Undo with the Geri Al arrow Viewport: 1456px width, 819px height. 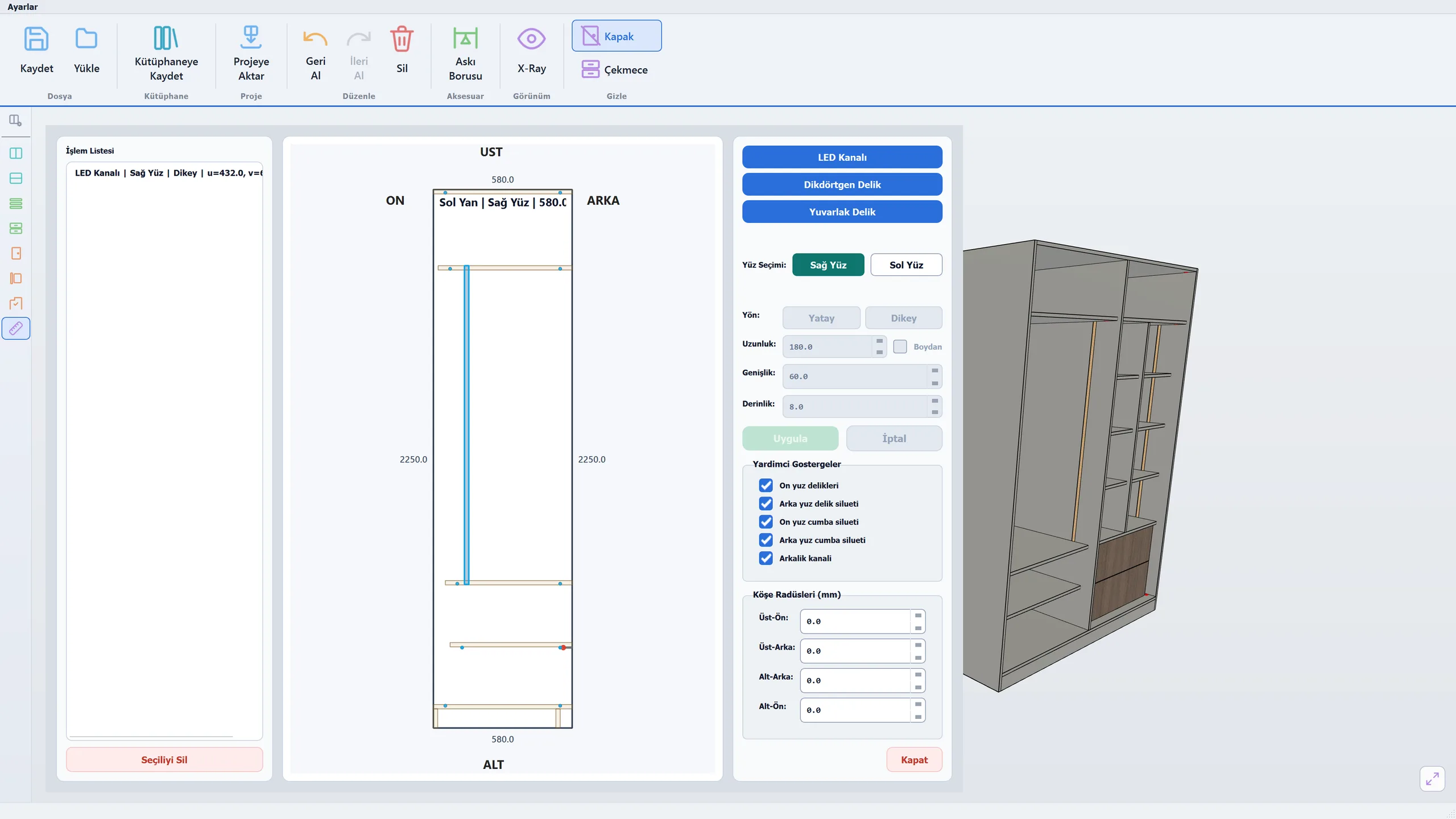pyautogui.click(x=315, y=38)
